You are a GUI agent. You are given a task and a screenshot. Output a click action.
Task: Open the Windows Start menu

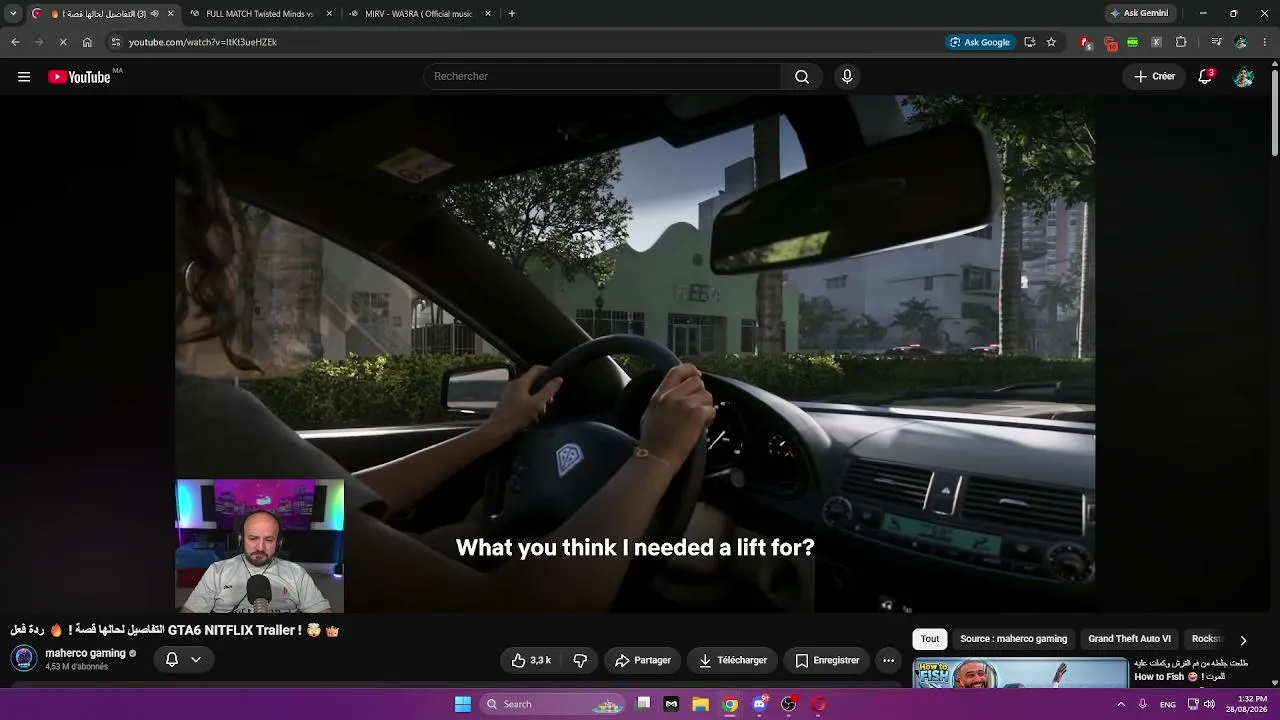click(463, 704)
